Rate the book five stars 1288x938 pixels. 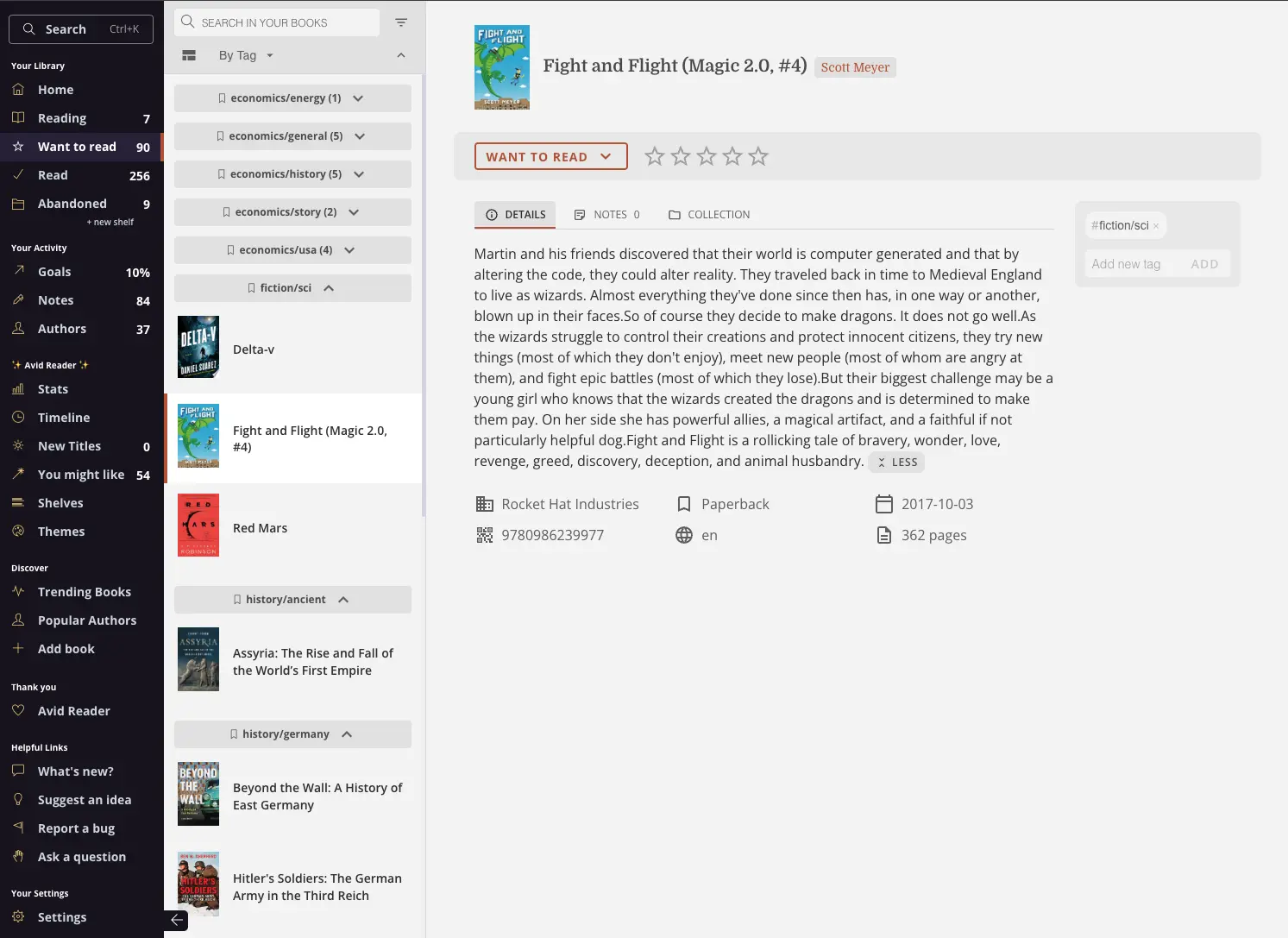tap(758, 156)
